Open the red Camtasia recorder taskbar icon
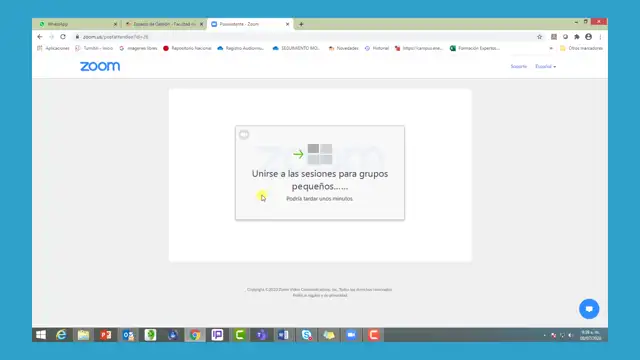The height and width of the screenshot is (360, 640). click(x=373, y=335)
